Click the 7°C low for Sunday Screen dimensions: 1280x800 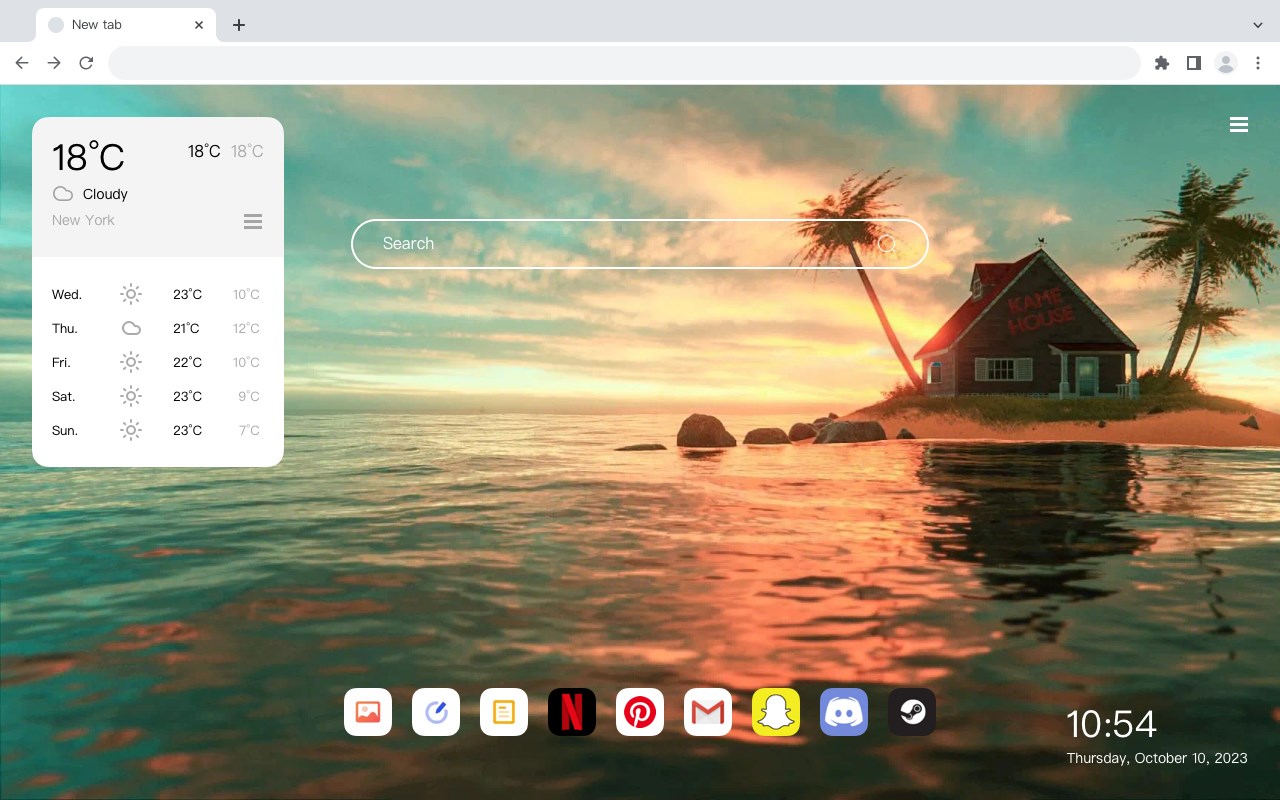click(249, 431)
